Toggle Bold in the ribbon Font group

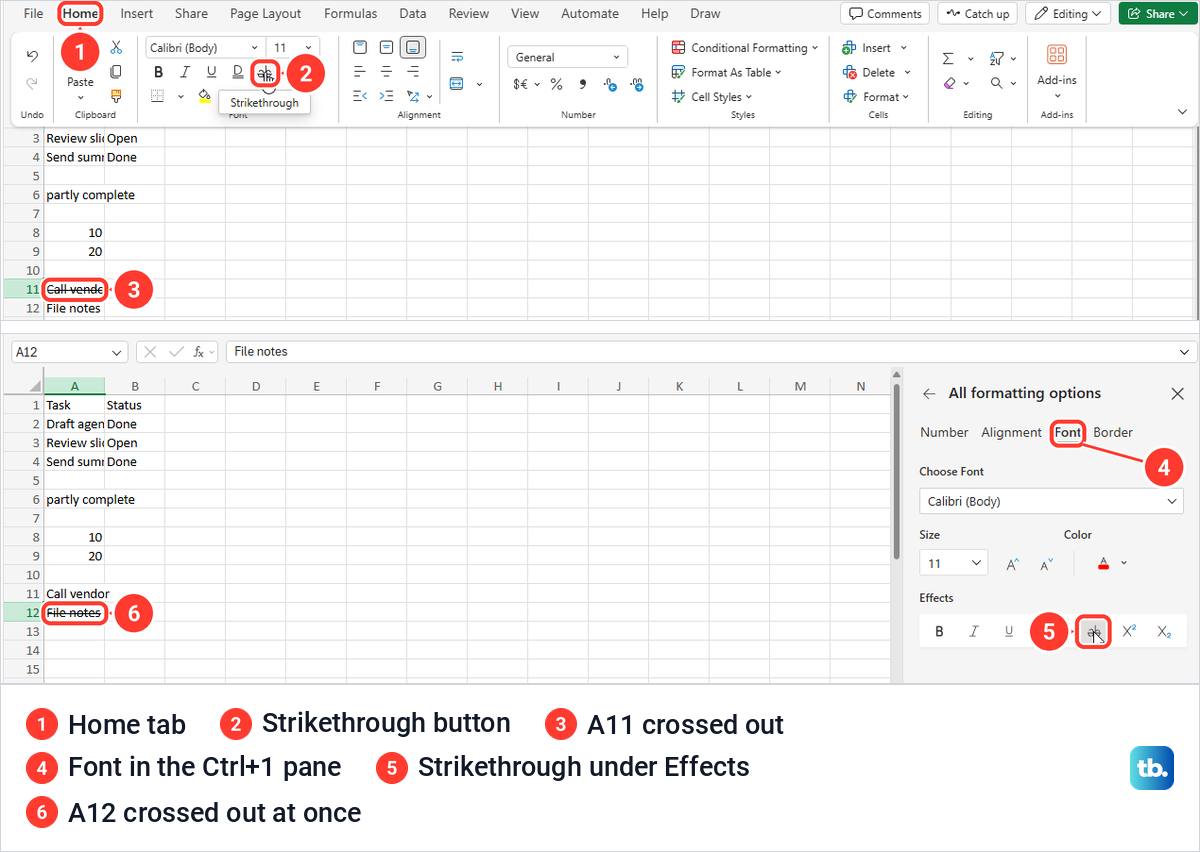158,72
